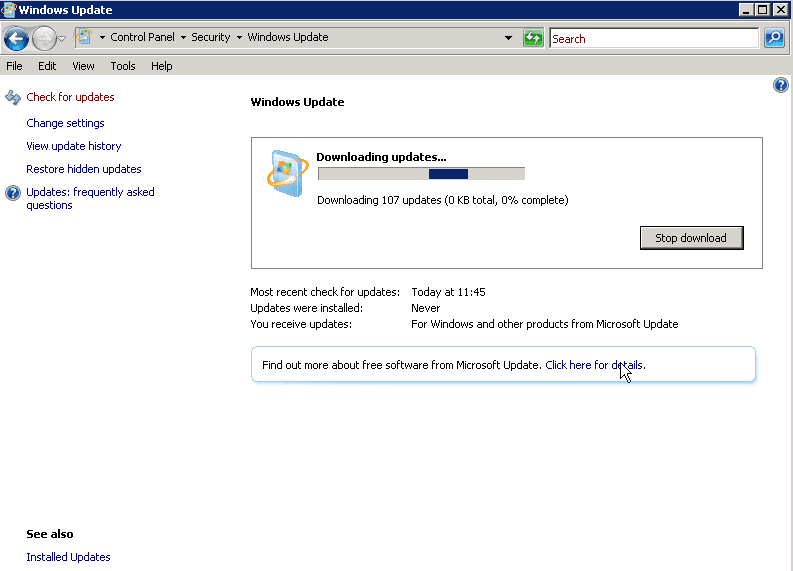This screenshot has height=571, width=793.
Task: Click the Stop download button
Action: pos(691,238)
